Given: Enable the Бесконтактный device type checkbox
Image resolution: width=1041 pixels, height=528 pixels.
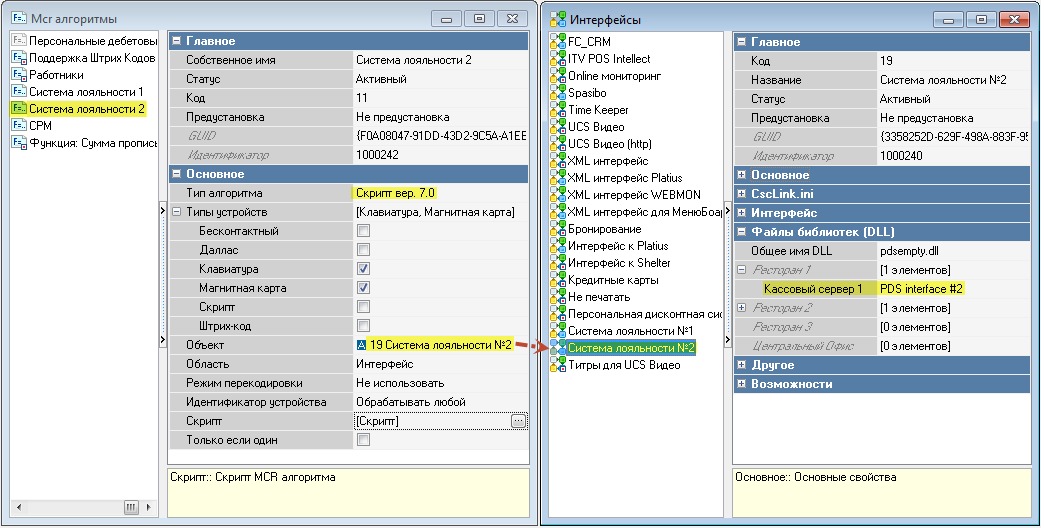Looking at the screenshot, I should coord(364,231).
